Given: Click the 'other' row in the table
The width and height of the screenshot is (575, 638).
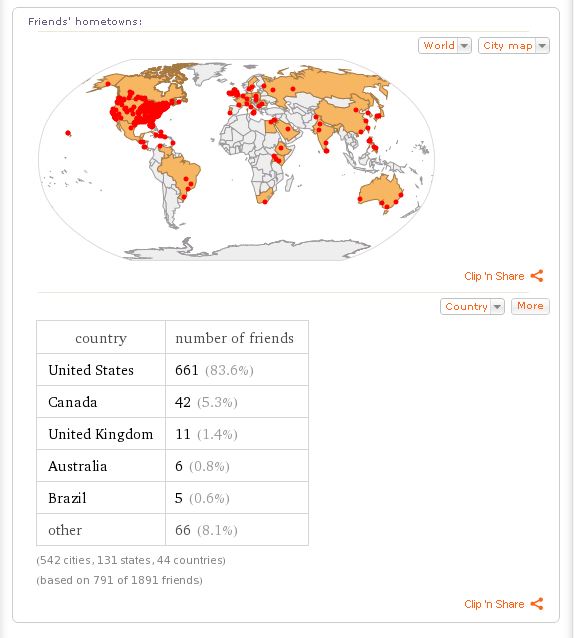Looking at the screenshot, I should tap(173, 530).
